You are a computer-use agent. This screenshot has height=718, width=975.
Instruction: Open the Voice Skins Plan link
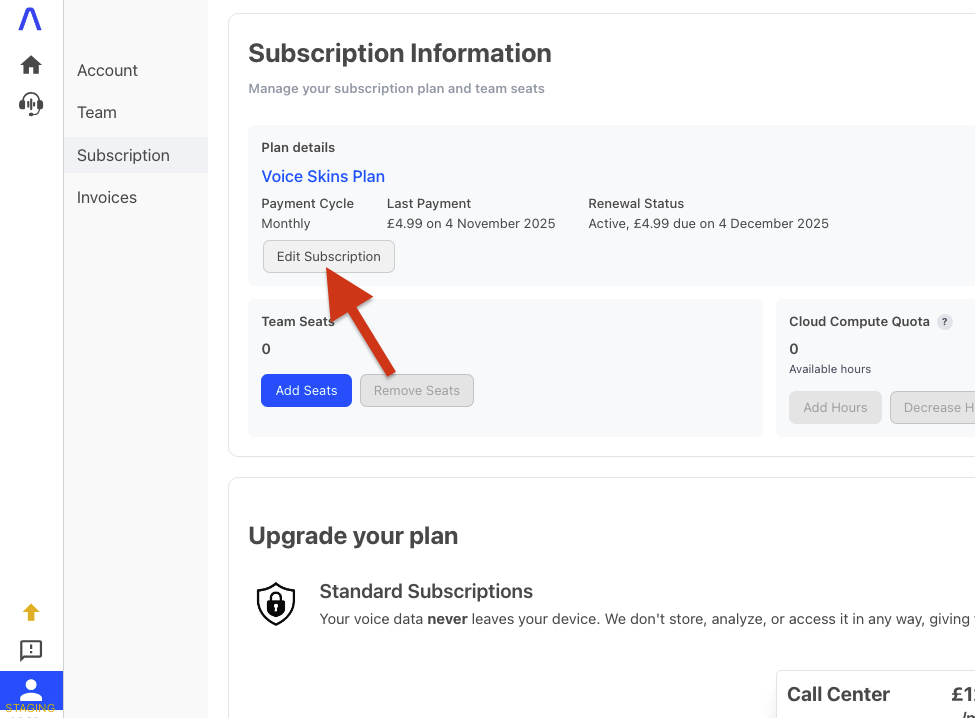[322, 176]
